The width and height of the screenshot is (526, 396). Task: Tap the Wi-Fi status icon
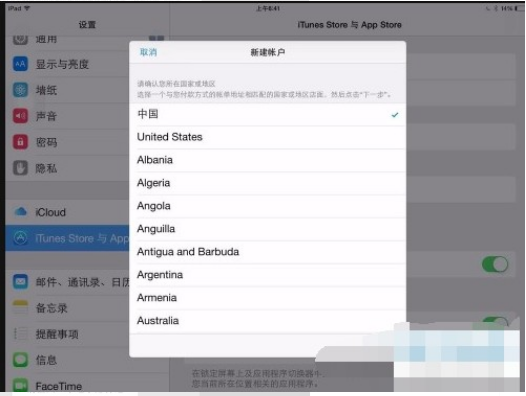(27, 8)
